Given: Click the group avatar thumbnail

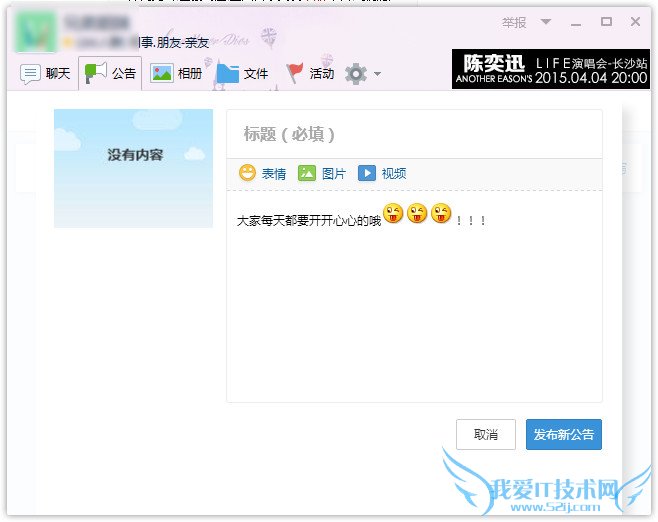Looking at the screenshot, I should pyautogui.click(x=36, y=32).
